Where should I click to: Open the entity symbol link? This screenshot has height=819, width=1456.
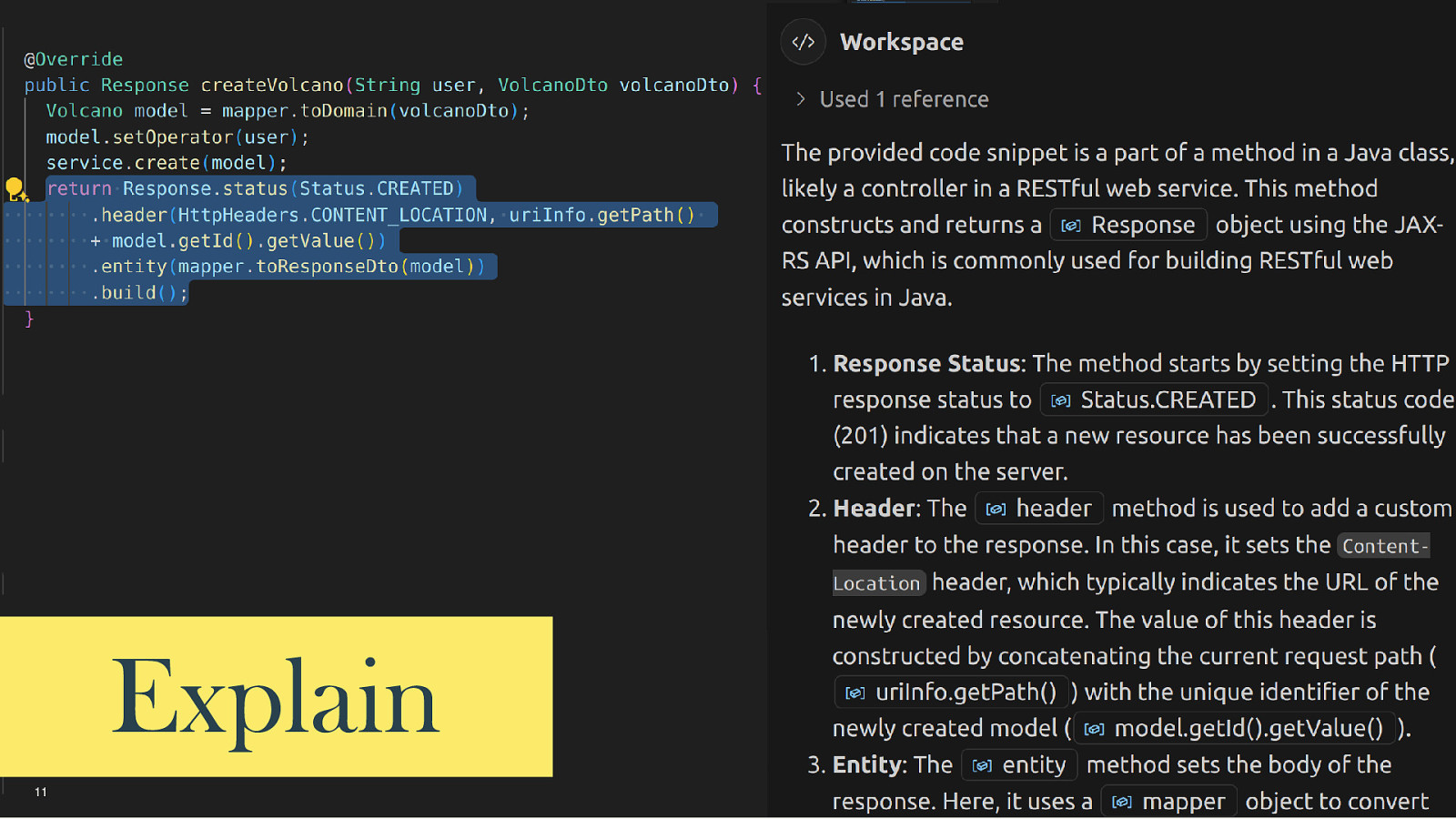(1019, 765)
